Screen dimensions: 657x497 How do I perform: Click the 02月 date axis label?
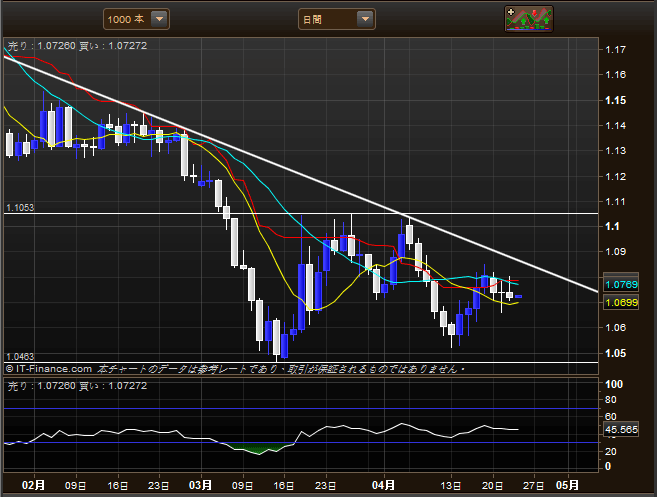pos(33,485)
